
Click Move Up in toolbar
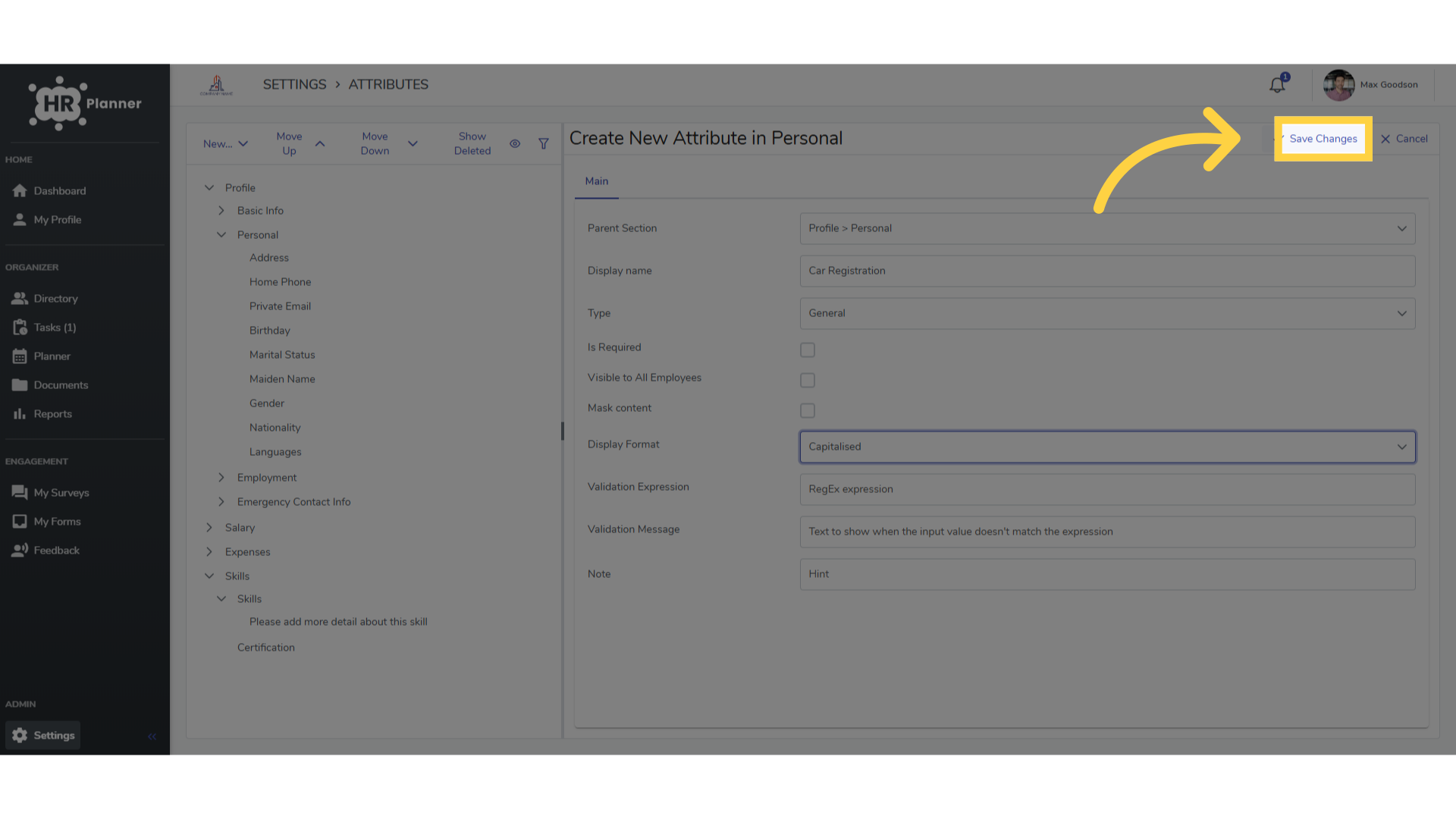pos(300,143)
